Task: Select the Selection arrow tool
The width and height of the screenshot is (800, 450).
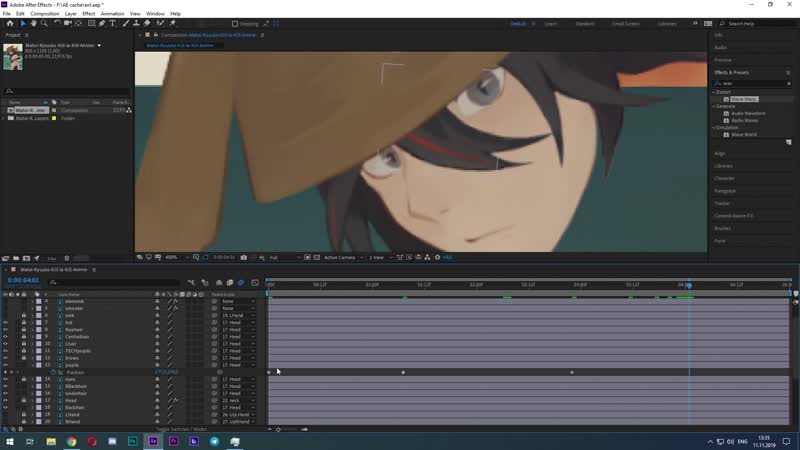Action: [x=23, y=23]
